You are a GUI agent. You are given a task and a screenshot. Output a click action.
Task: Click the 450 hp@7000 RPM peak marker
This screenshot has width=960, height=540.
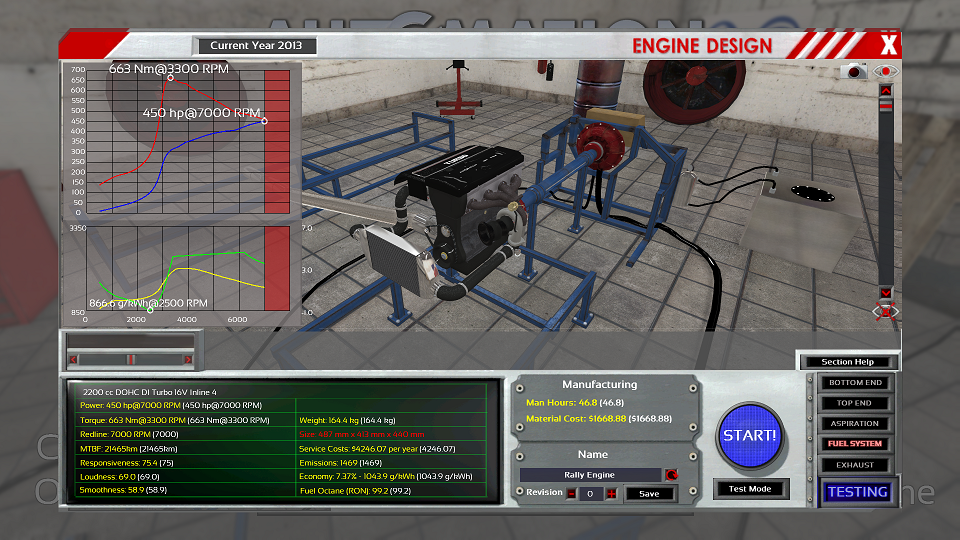[264, 121]
